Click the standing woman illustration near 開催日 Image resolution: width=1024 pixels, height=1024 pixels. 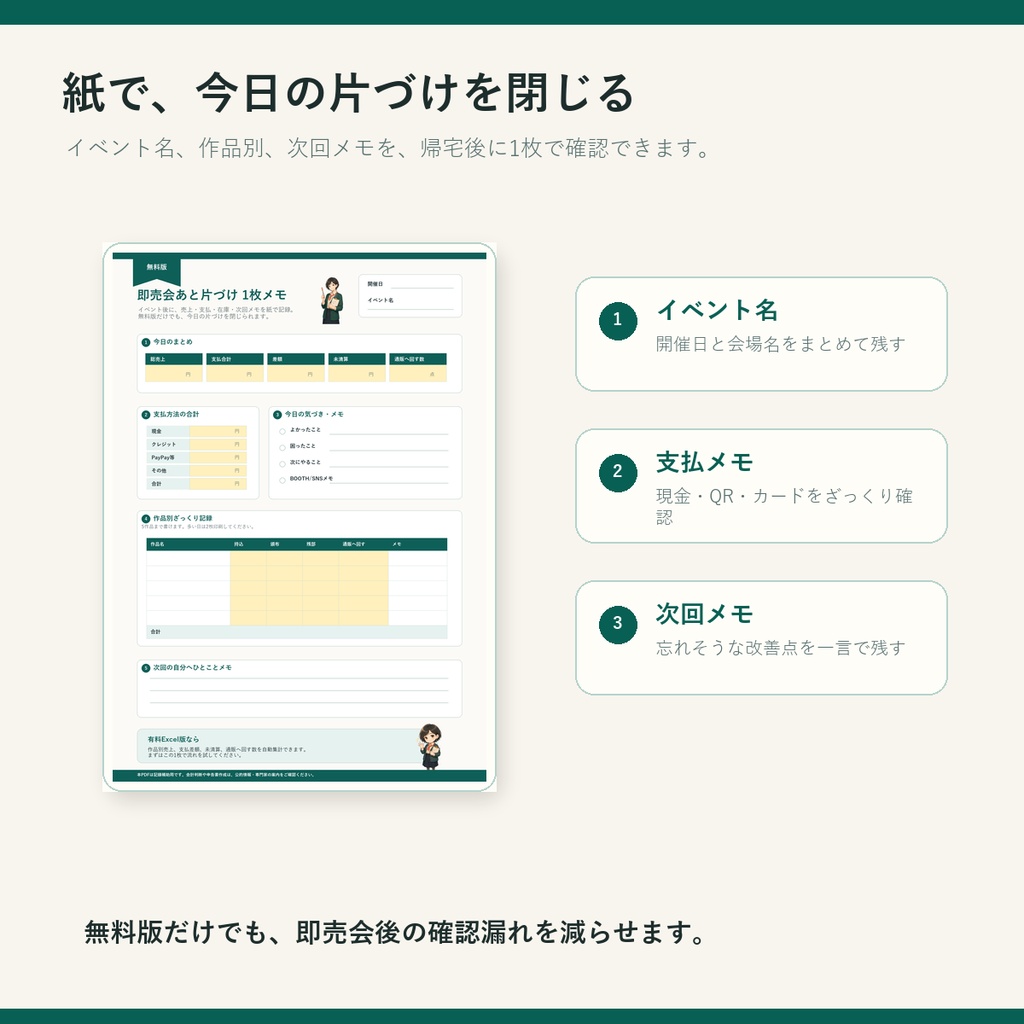tap(332, 300)
